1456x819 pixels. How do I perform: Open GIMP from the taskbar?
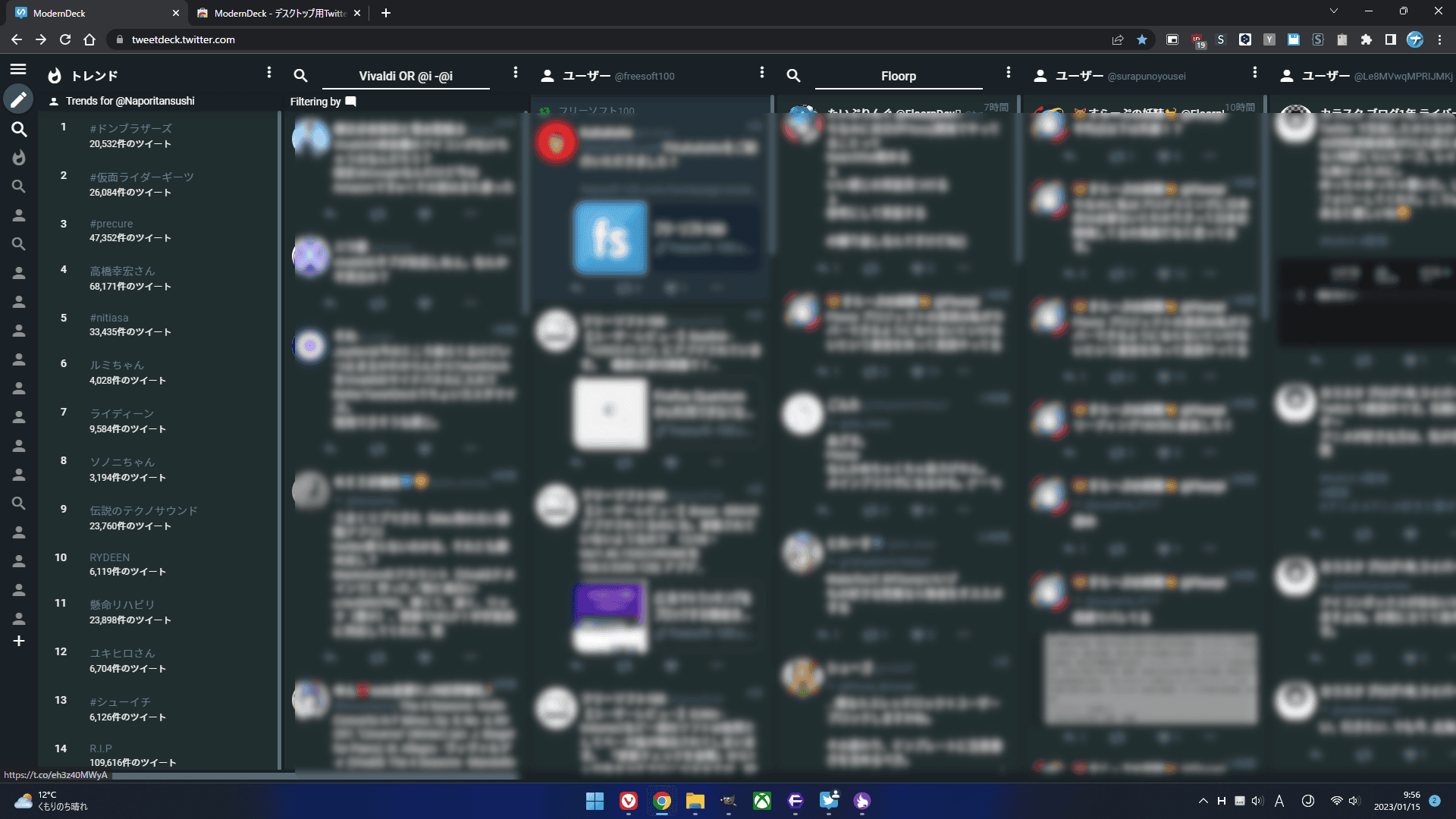729,801
